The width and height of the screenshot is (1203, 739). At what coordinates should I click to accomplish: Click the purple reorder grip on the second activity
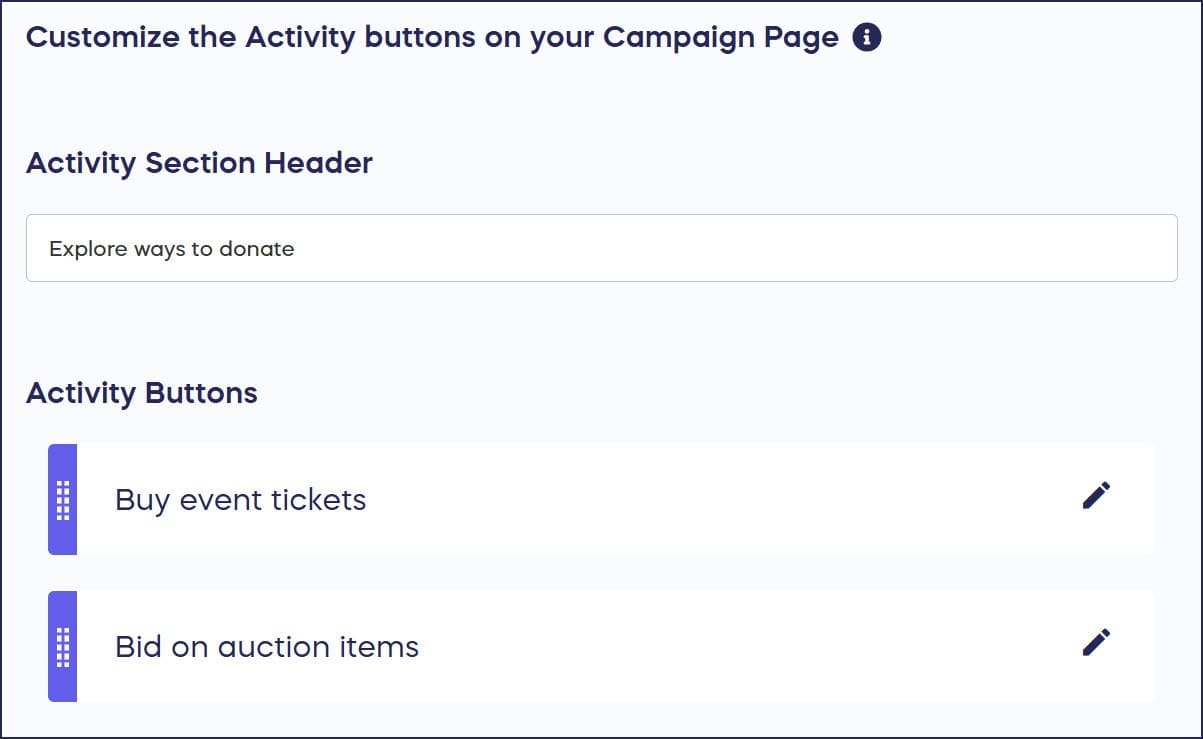pos(62,646)
